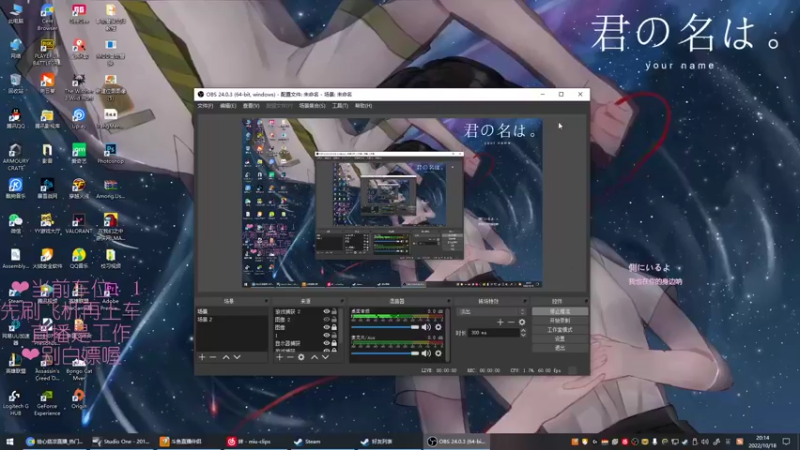Undock the 场景 panel using its header icon
Viewport: 800px width, 450px height.
coord(266,302)
